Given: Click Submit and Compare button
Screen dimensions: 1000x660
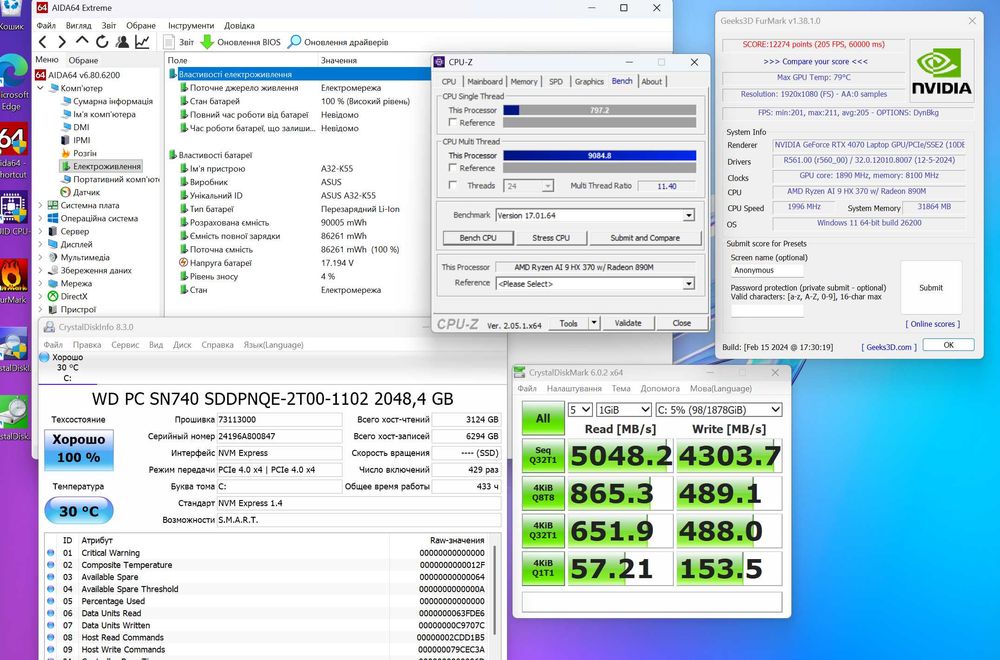Looking at the screenshot, I should pos(645,238).
